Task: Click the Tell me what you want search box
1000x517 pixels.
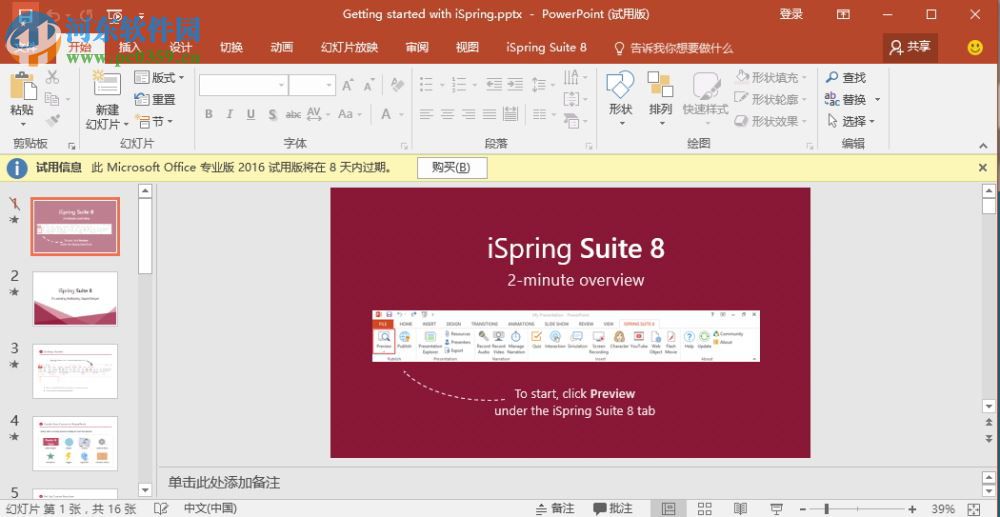Action: pyautogui.click(x=673, y=48)
